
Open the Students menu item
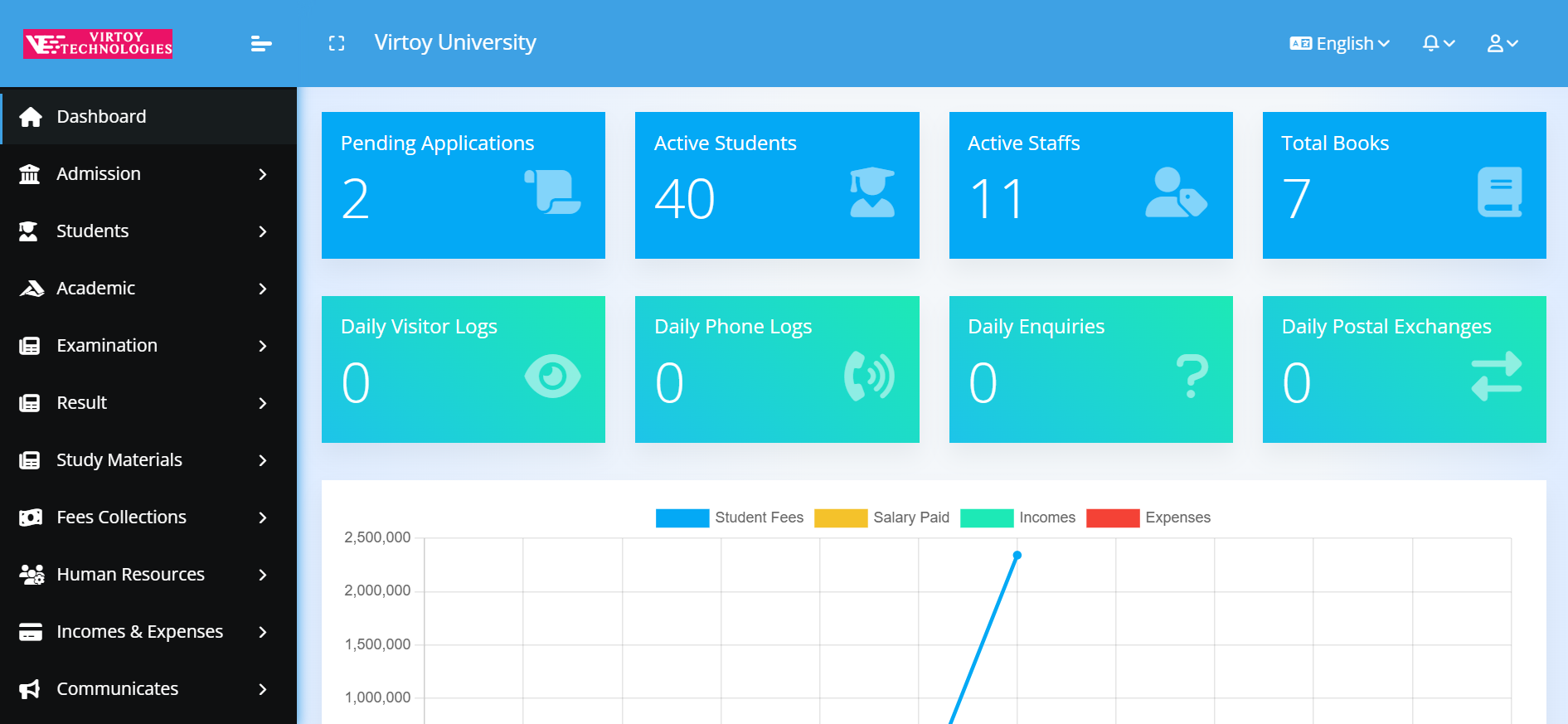[x=148, y=231]
